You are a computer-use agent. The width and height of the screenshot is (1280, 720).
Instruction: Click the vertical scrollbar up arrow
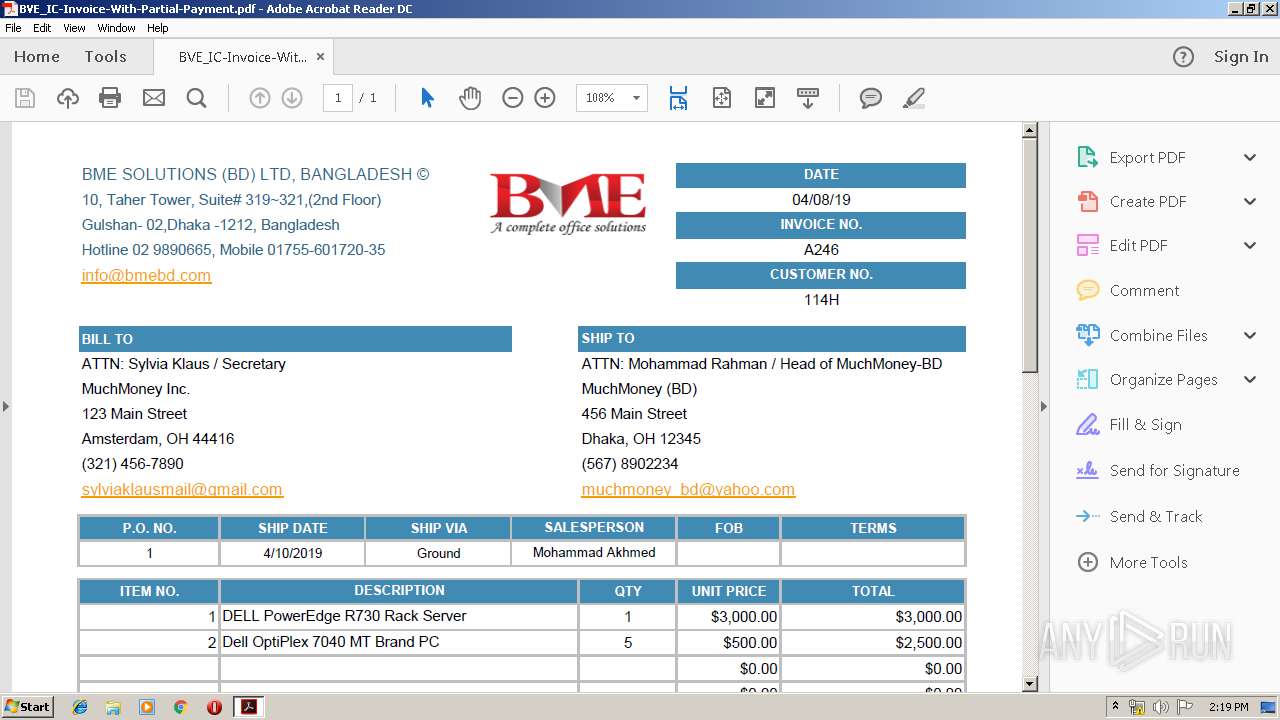1030,130
